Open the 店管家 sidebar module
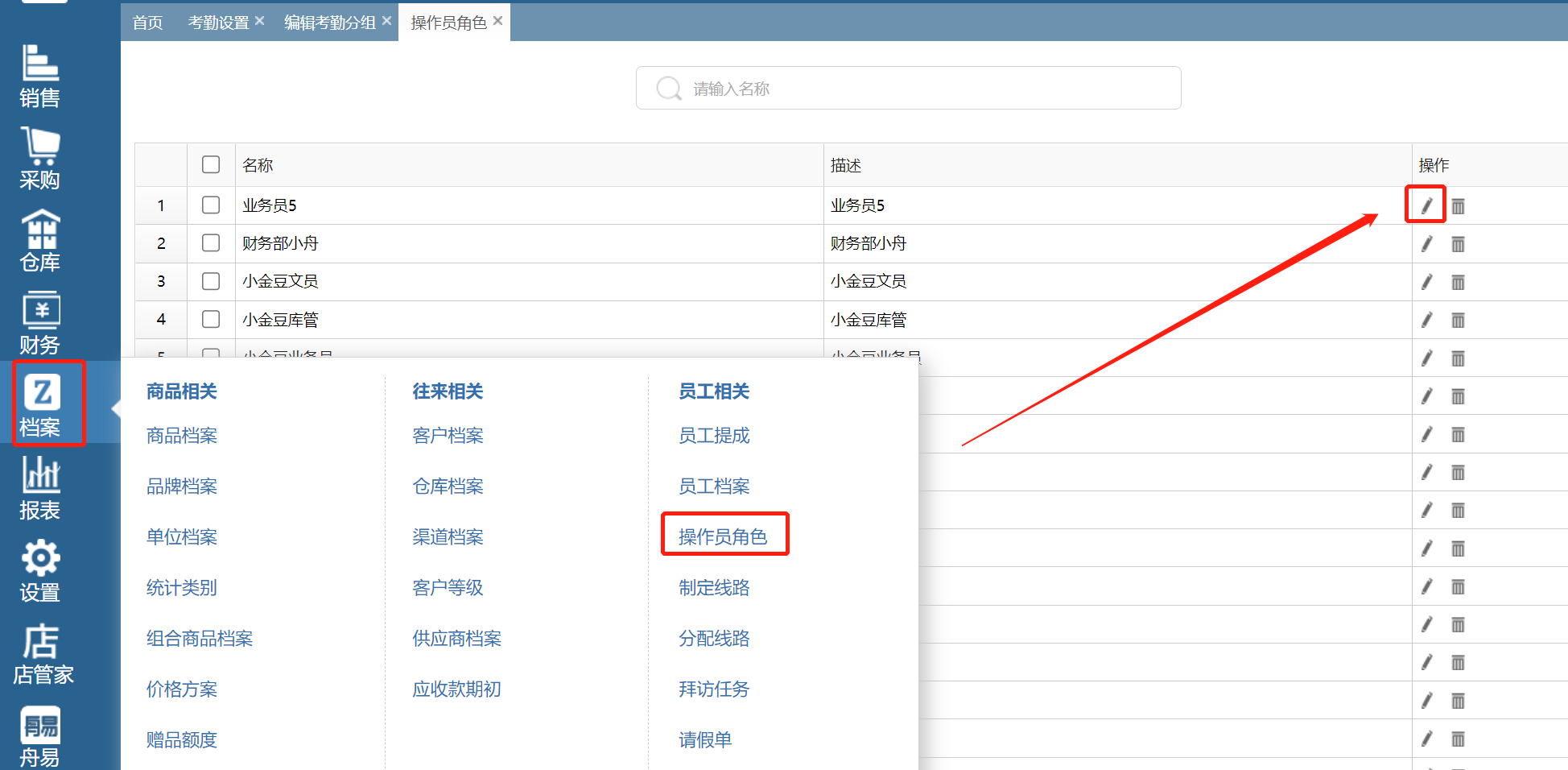 coord(43,653)
